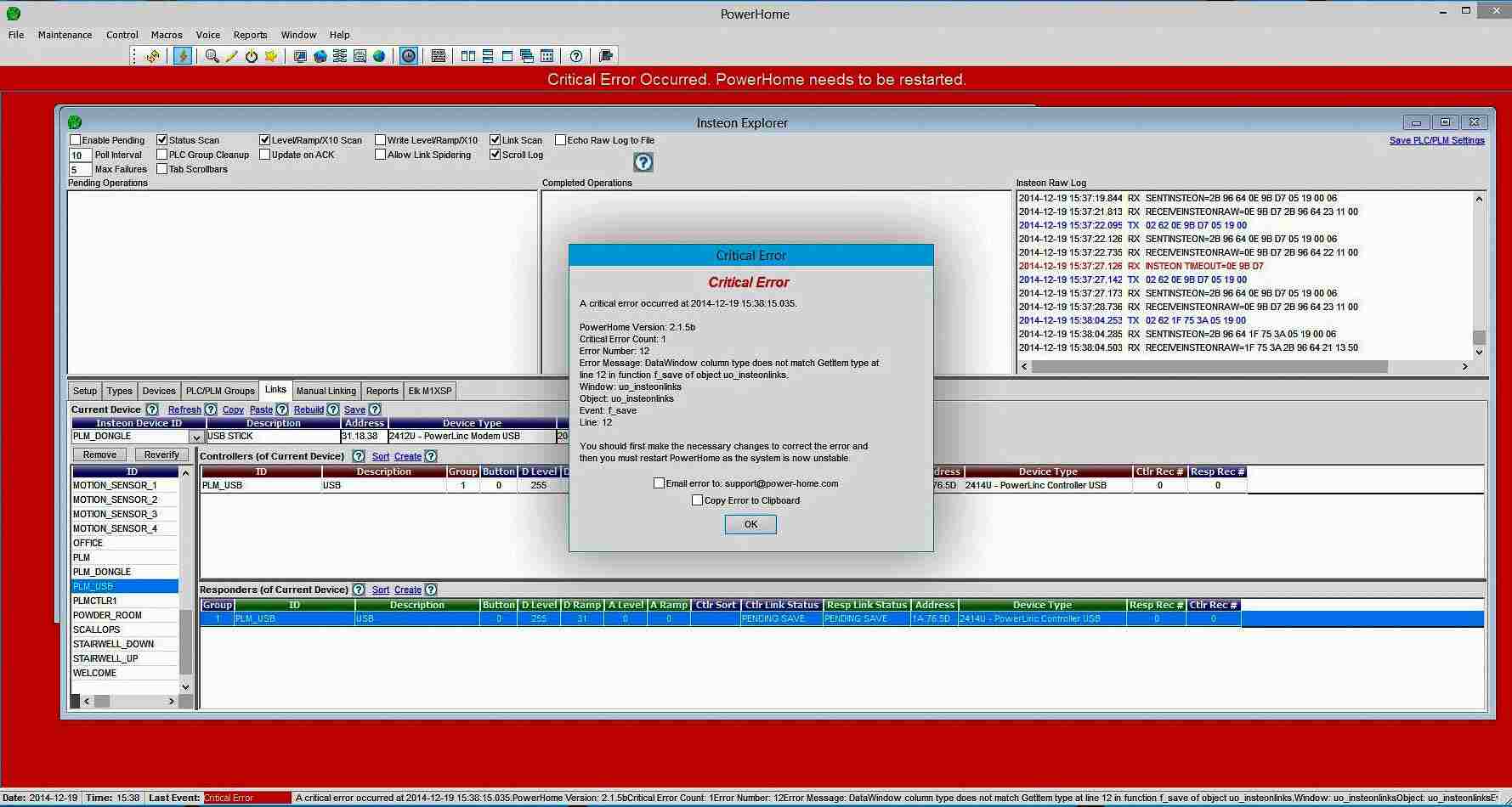Click the Reverify button

pos(161,454)
